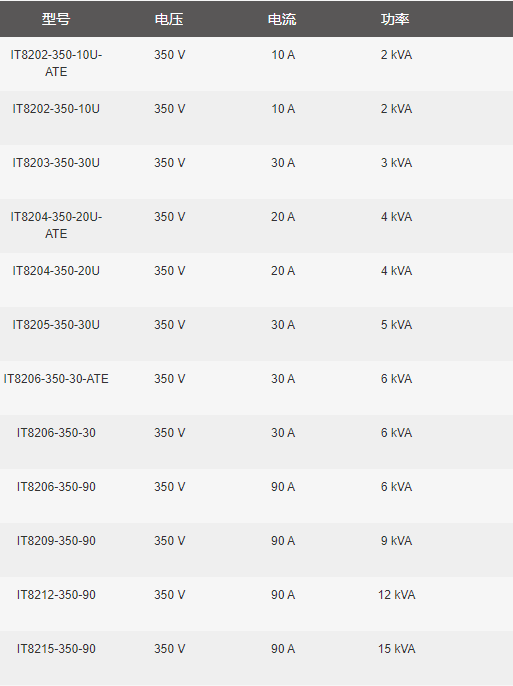Select model IT8205-350-30U
Viewport: 513px width, 686px height.
tap(56, 325)
